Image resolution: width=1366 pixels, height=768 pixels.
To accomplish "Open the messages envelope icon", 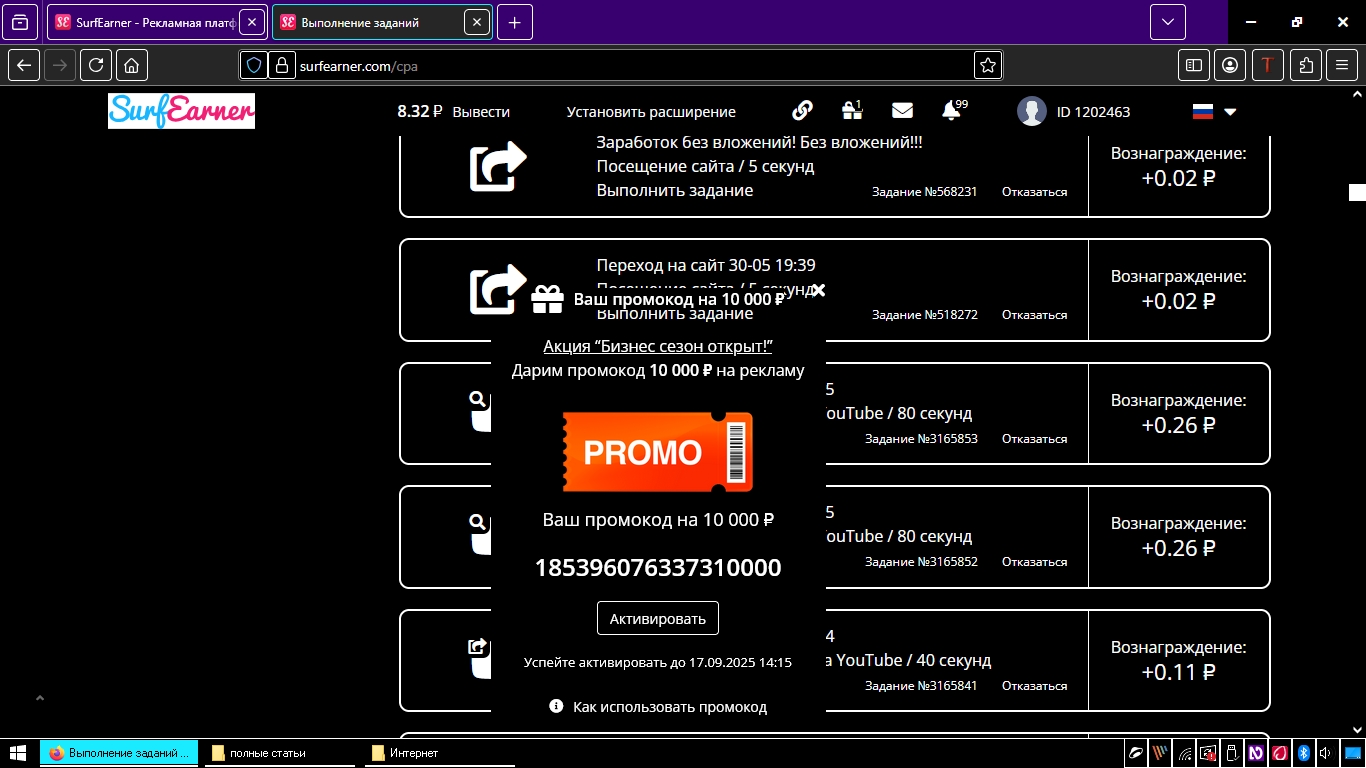I will click(902, 111).
